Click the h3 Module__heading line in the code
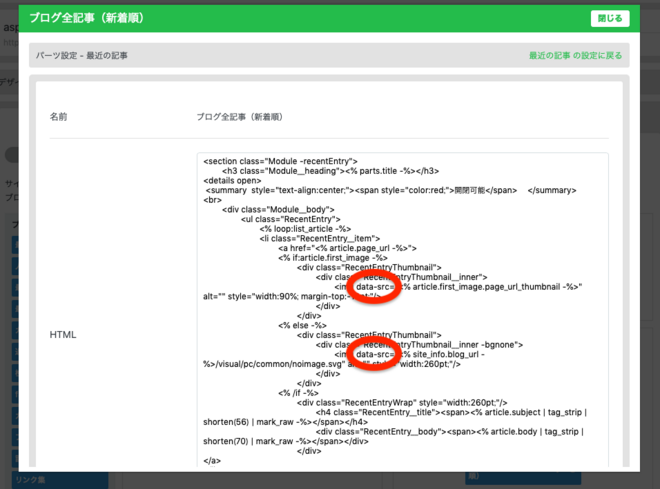The height and width of the screenshot is (489, 660). [x=330, y=171]
